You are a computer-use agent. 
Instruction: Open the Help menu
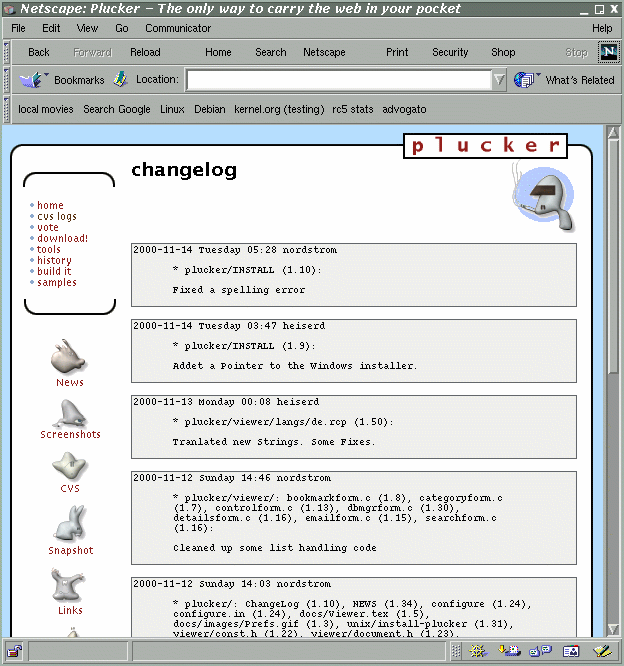(x=602, y=28)
